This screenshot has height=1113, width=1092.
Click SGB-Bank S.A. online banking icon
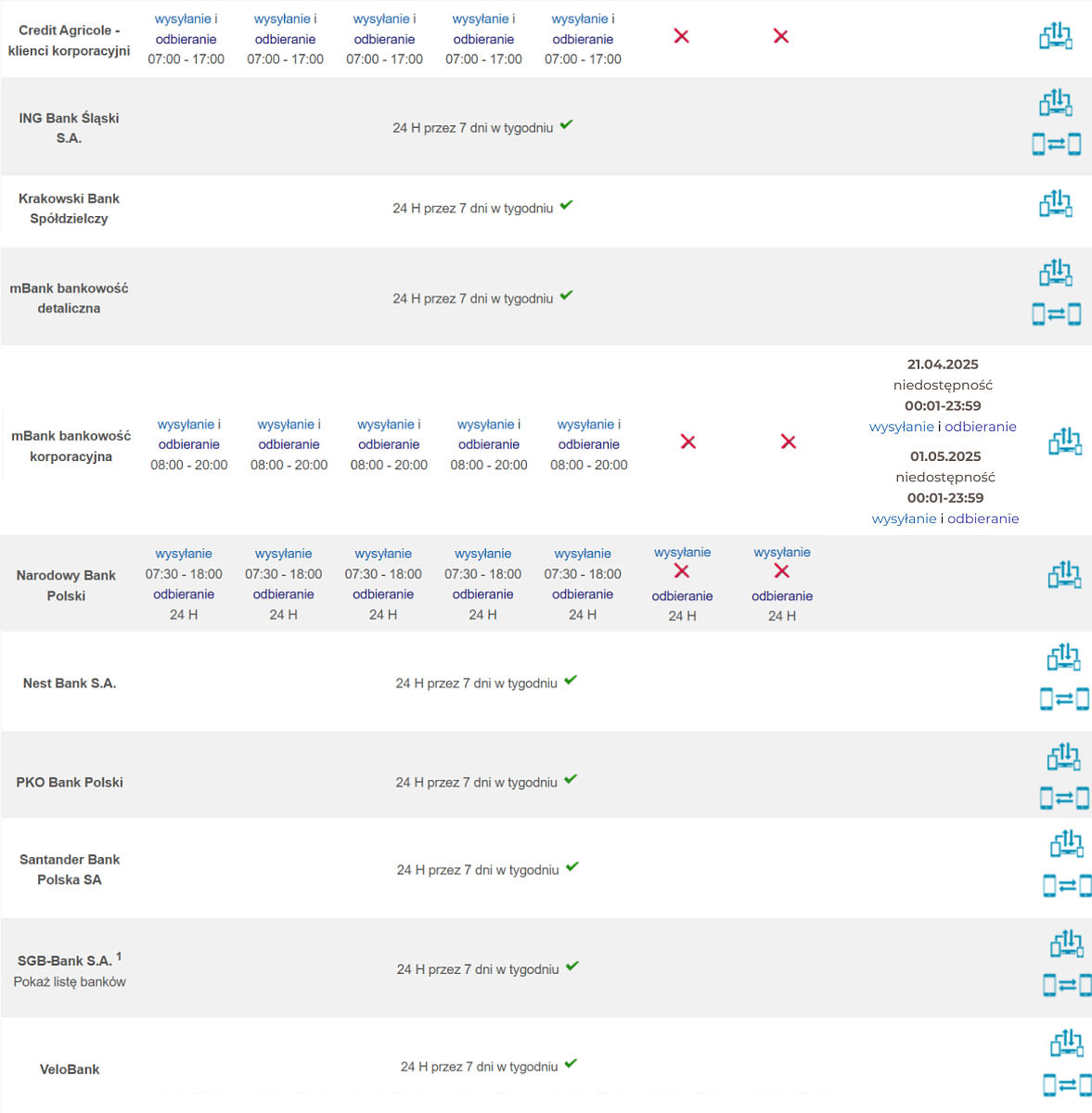1067,943
